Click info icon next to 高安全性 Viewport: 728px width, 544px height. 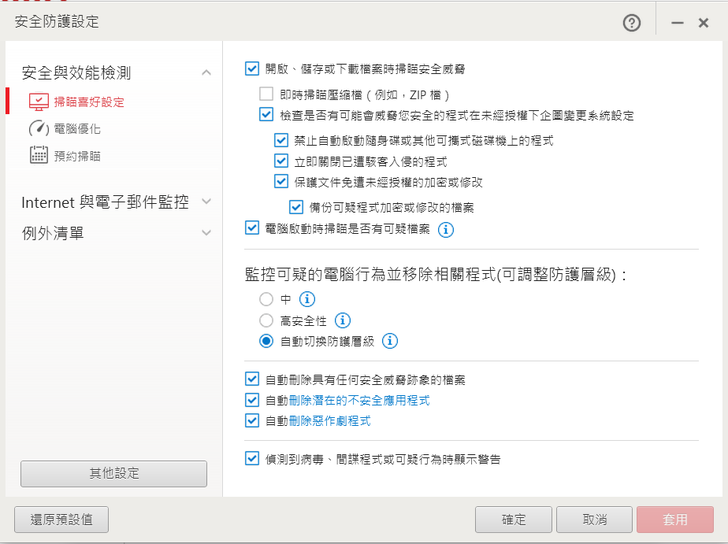tap(343, 320)
